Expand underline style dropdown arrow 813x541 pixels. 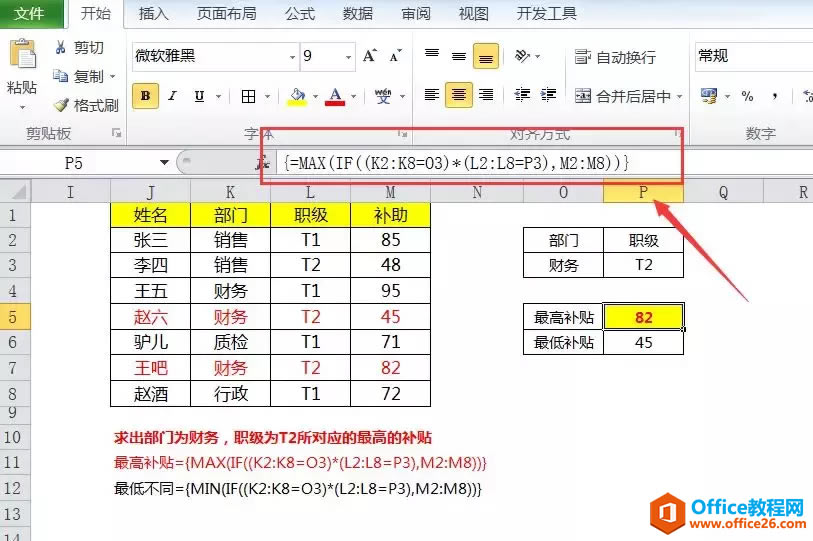(219, 96)
